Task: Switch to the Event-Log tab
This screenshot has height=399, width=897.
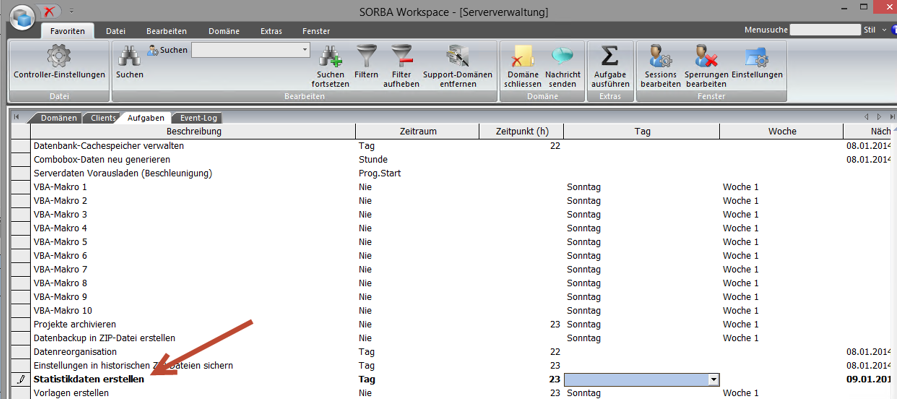Action: [x=198, y=118]
